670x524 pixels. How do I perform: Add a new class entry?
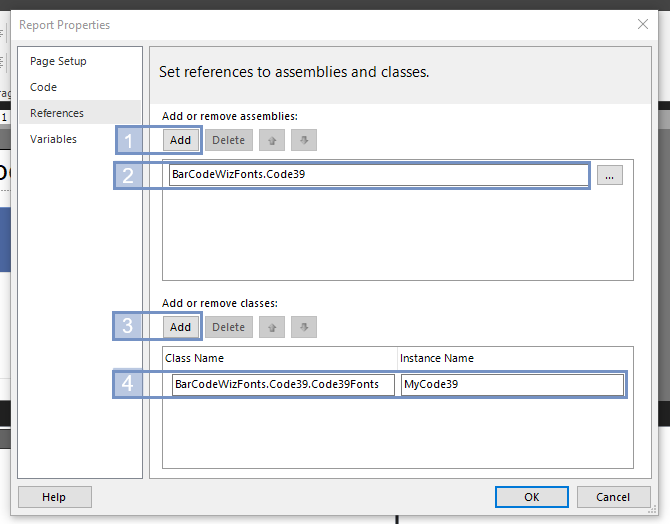[180, 327]
